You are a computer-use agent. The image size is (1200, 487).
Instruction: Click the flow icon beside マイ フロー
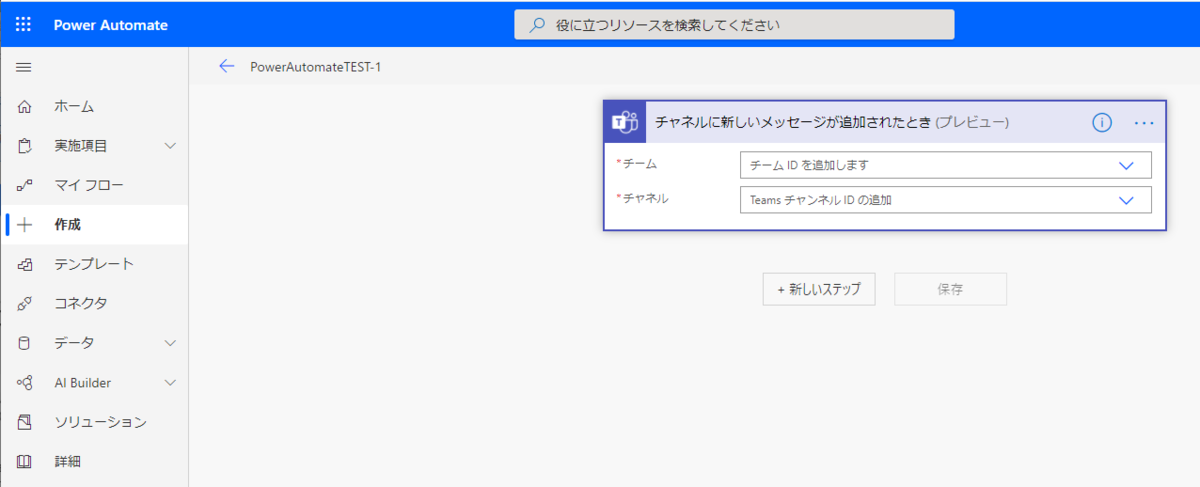[x=25, y=185]
